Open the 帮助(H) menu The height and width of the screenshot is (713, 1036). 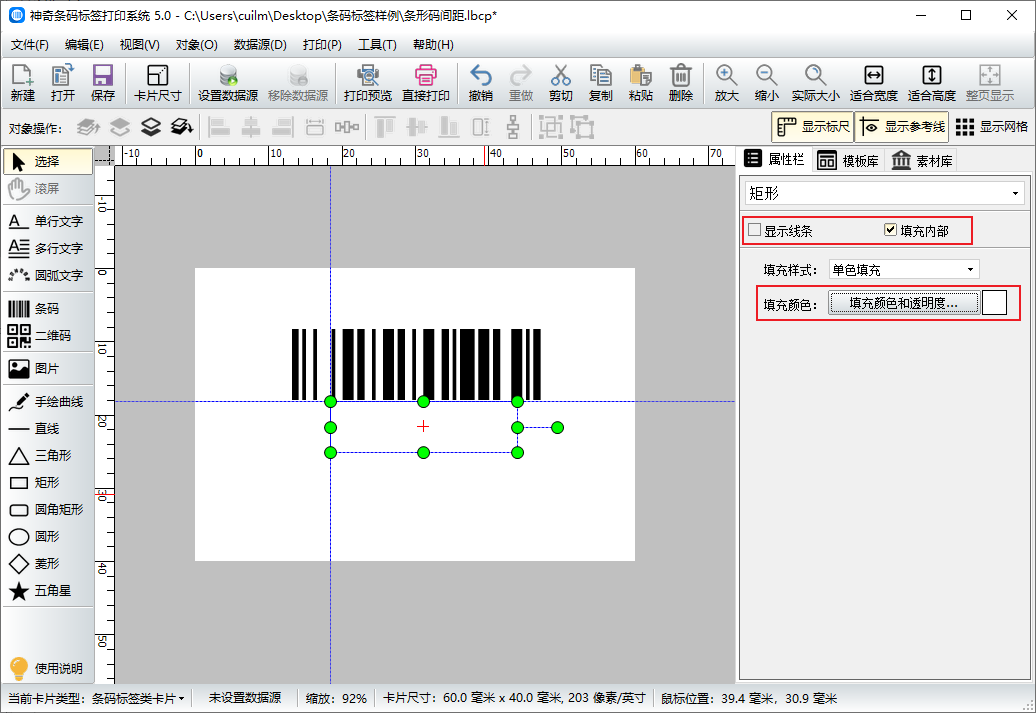pyautogui.click(x=433, y=45)
